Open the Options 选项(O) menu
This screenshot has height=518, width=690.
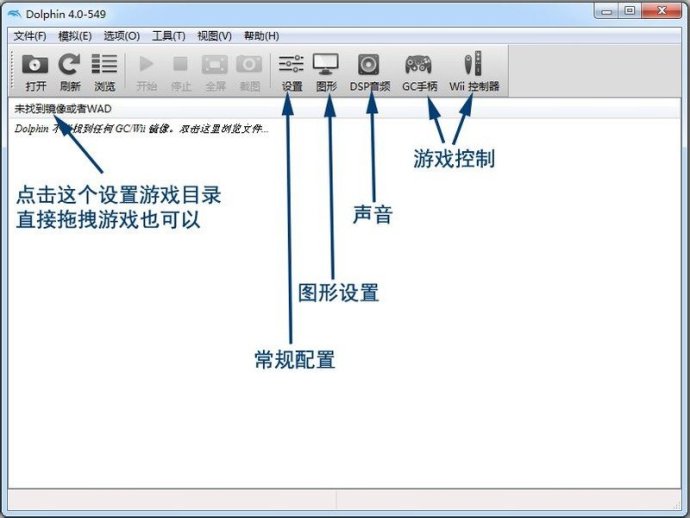[122, 36]
